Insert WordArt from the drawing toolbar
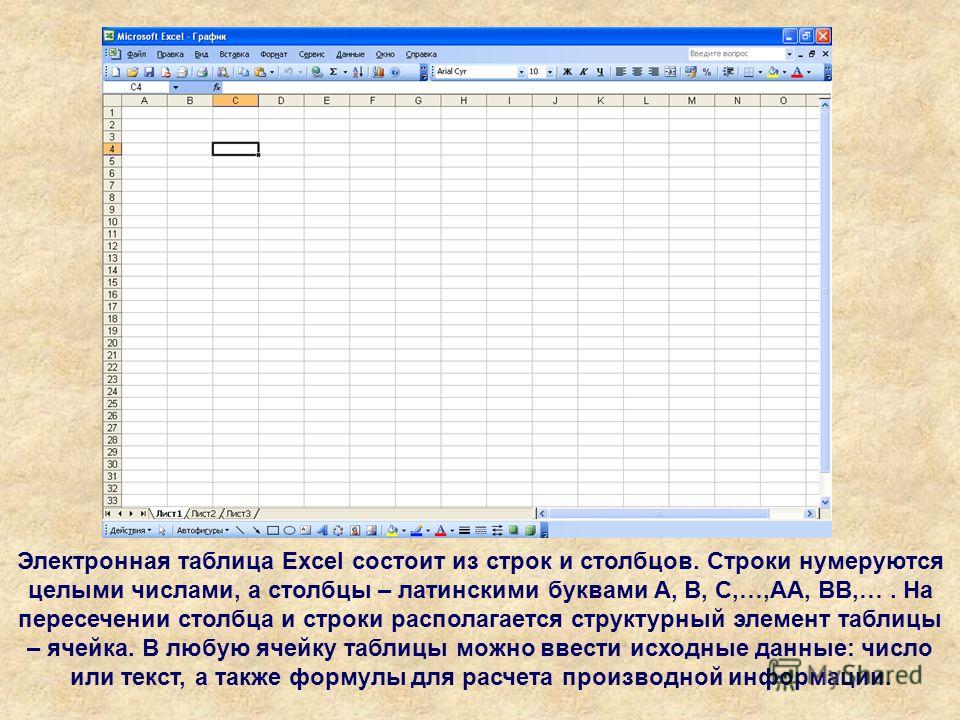Viewport: 960px width, 720px height. coord(321,530)
